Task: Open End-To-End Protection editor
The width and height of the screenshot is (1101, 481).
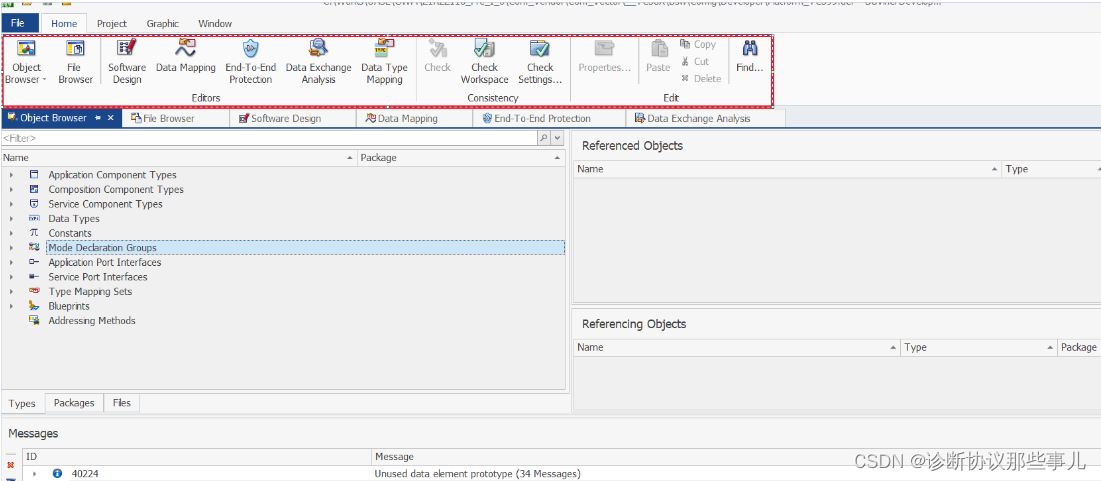Action: pyautogui.click(x=251, y=62)
